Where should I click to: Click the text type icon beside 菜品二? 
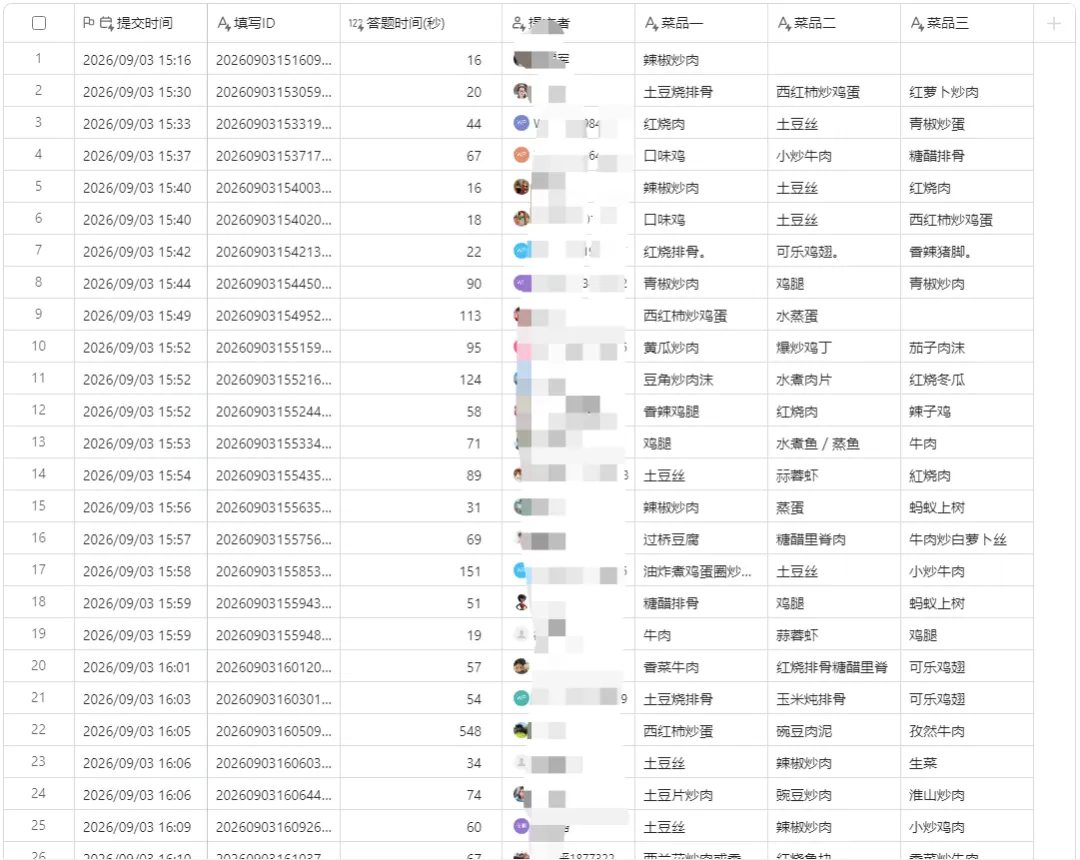point(784,23)
